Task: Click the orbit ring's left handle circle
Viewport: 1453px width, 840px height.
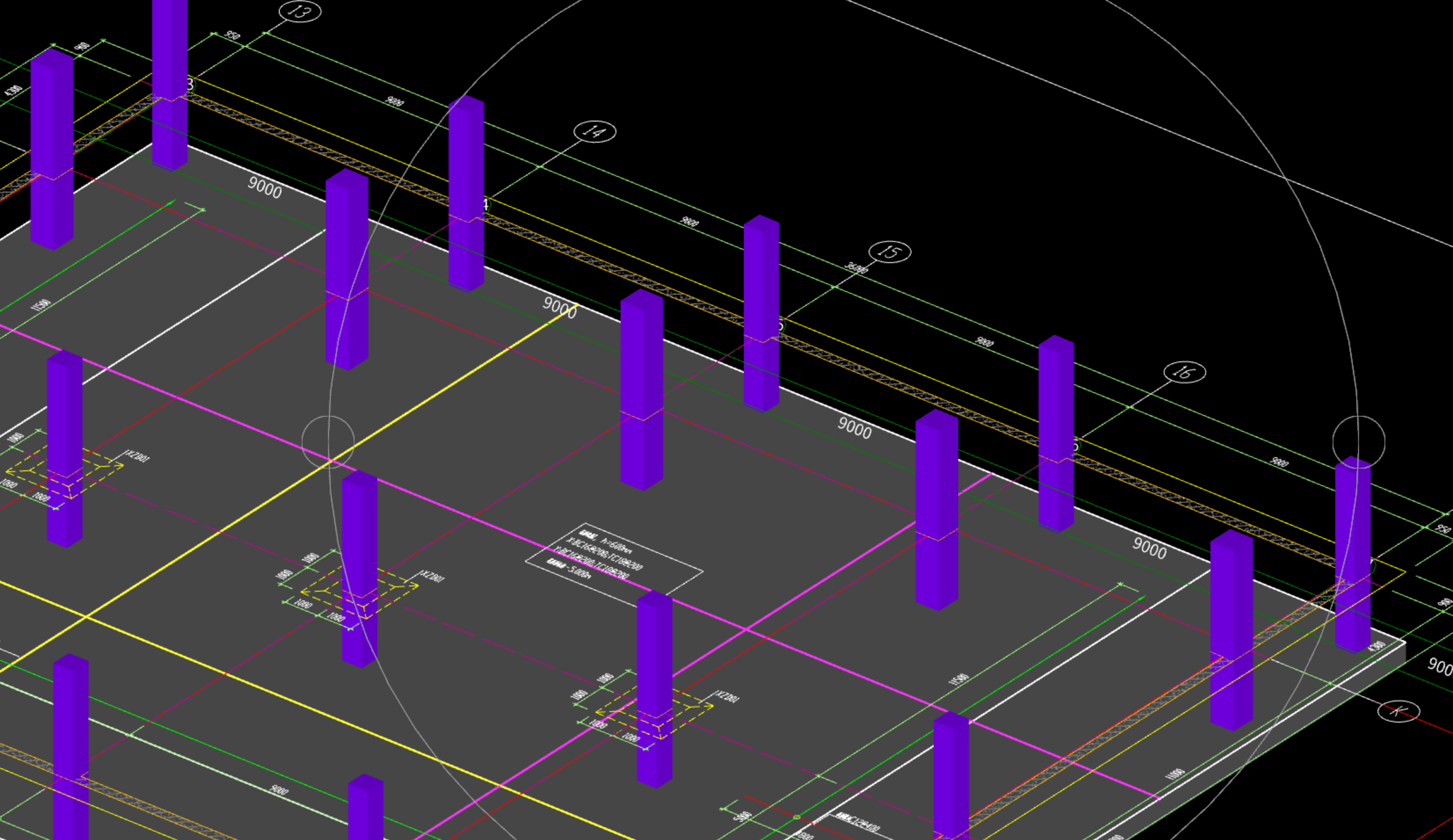Action: click(328, 442)
